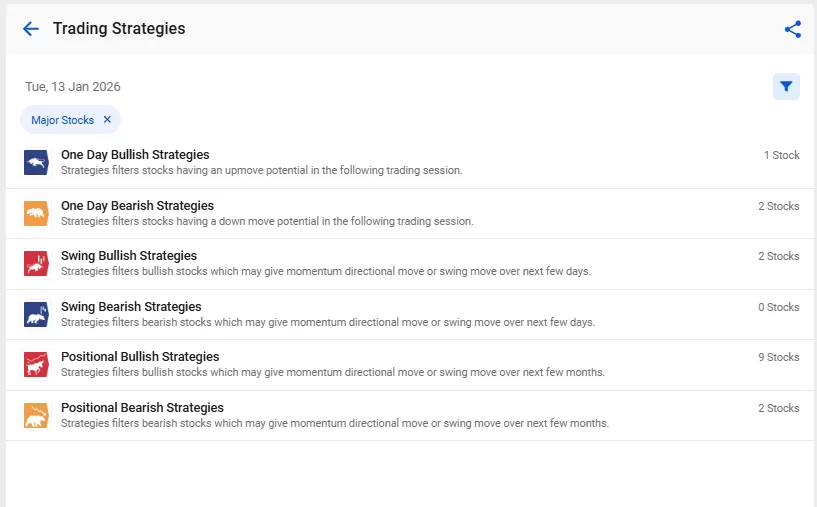Click the '9 Stocks' count
This screenshot has height=507, width=817.
click(x=778, y=357)
